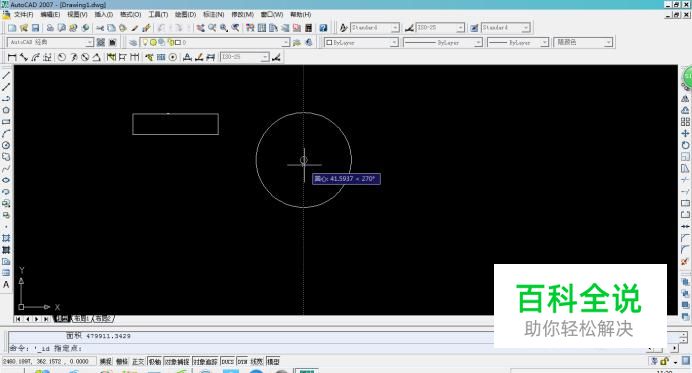The height and width of the screenshot is (373, 692).
Task: Select the Line tool in draw toolbar
Action: click(x=6, y=75)
